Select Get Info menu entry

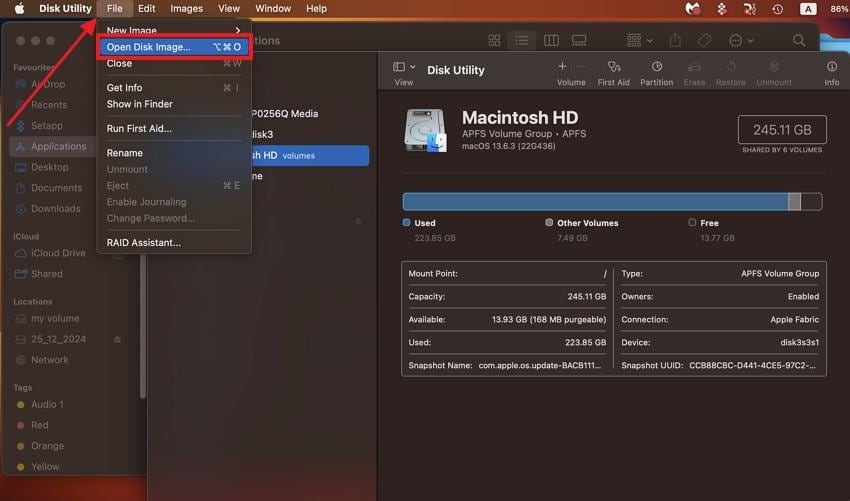[x=173, y=87]
